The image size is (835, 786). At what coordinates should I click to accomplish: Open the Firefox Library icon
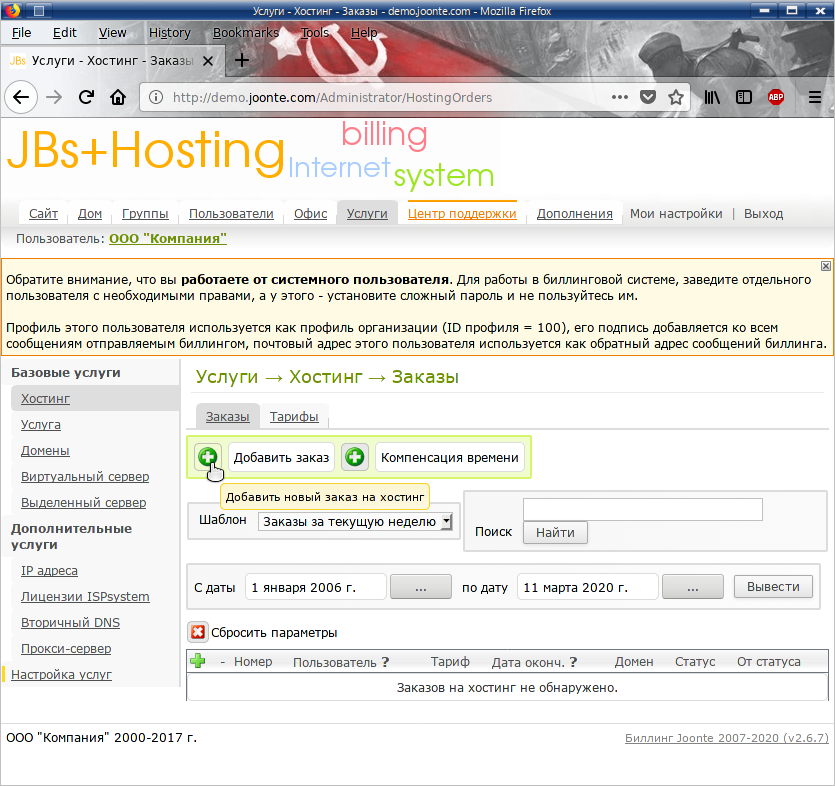[x=712, y=97]
